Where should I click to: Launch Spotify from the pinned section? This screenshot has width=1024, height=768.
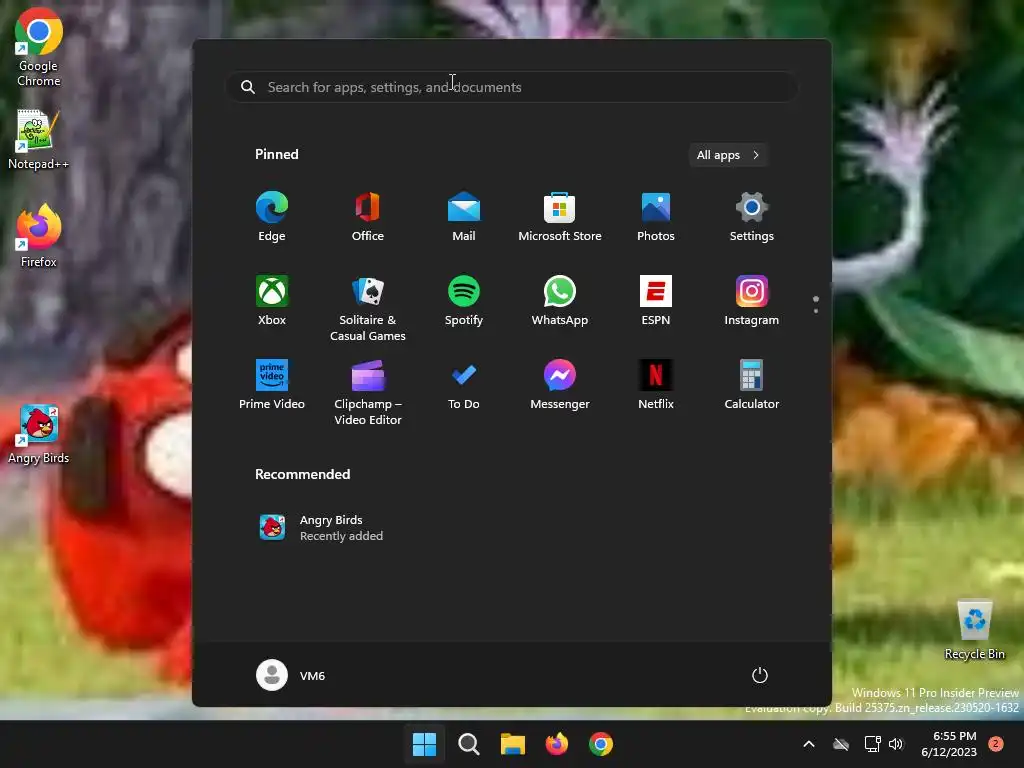coord(464,300)
